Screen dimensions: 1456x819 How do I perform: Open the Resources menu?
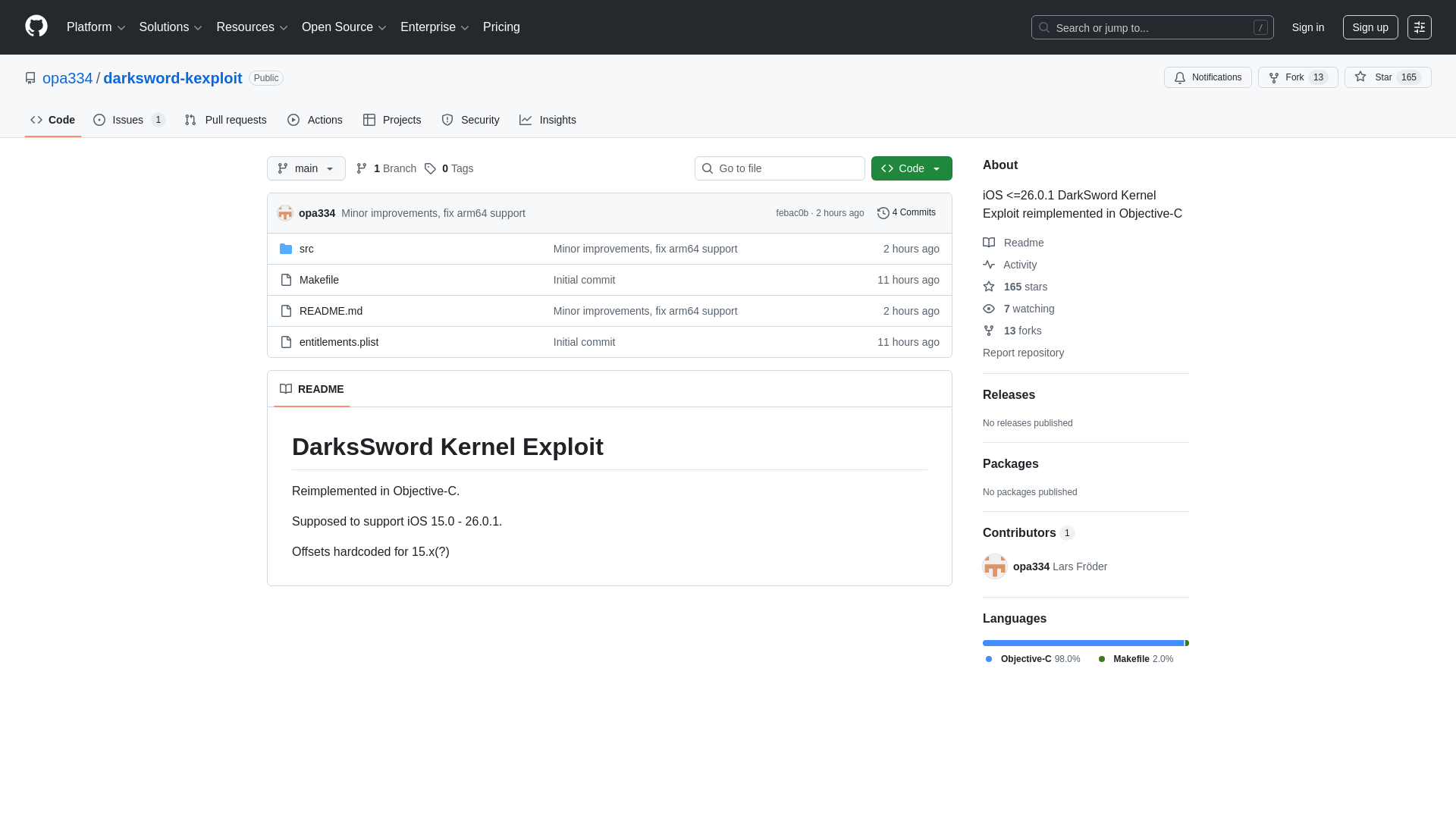click(x=251, y=27)
